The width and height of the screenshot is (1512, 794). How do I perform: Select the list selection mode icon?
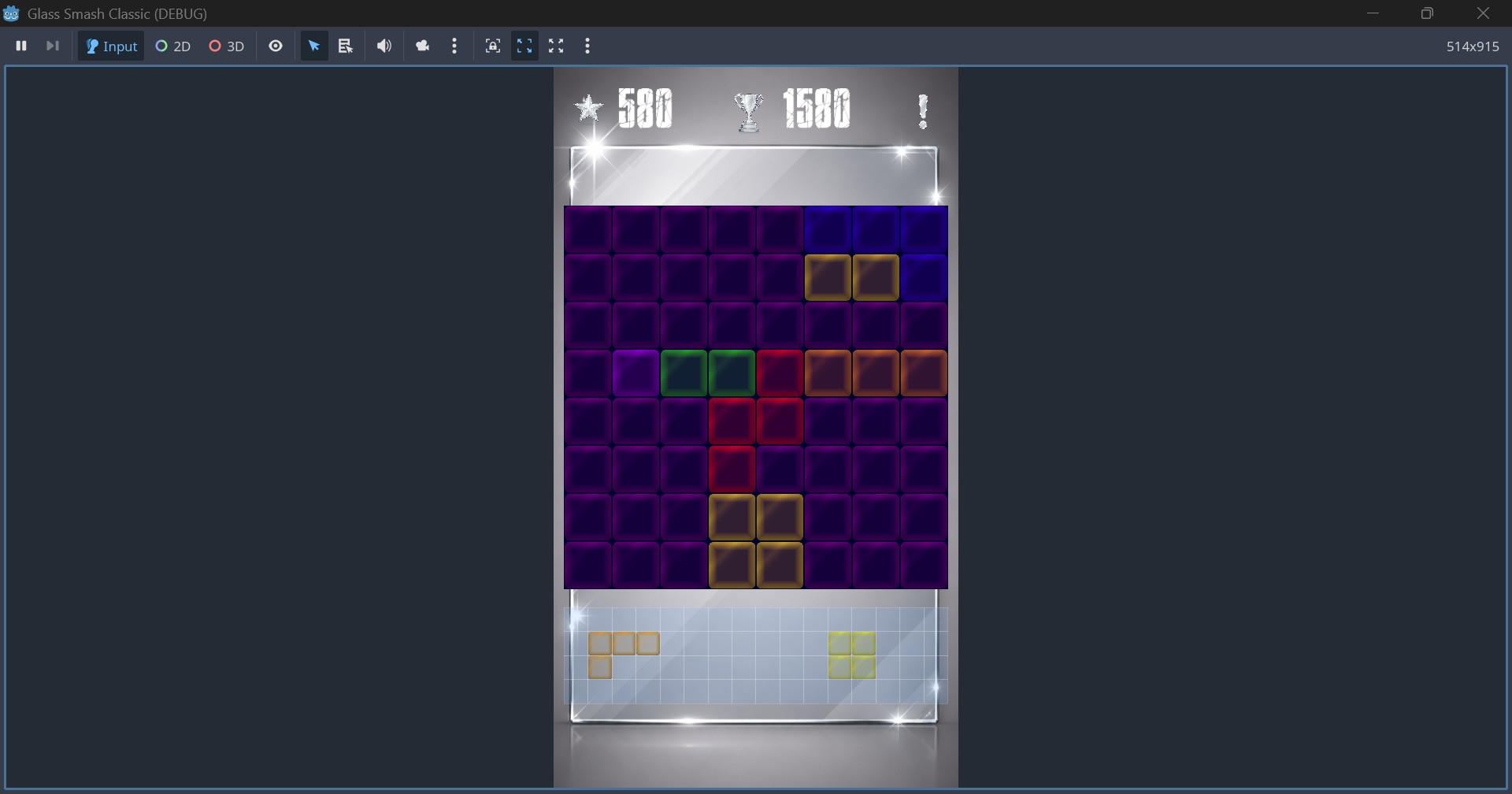[x=344, y=45]
